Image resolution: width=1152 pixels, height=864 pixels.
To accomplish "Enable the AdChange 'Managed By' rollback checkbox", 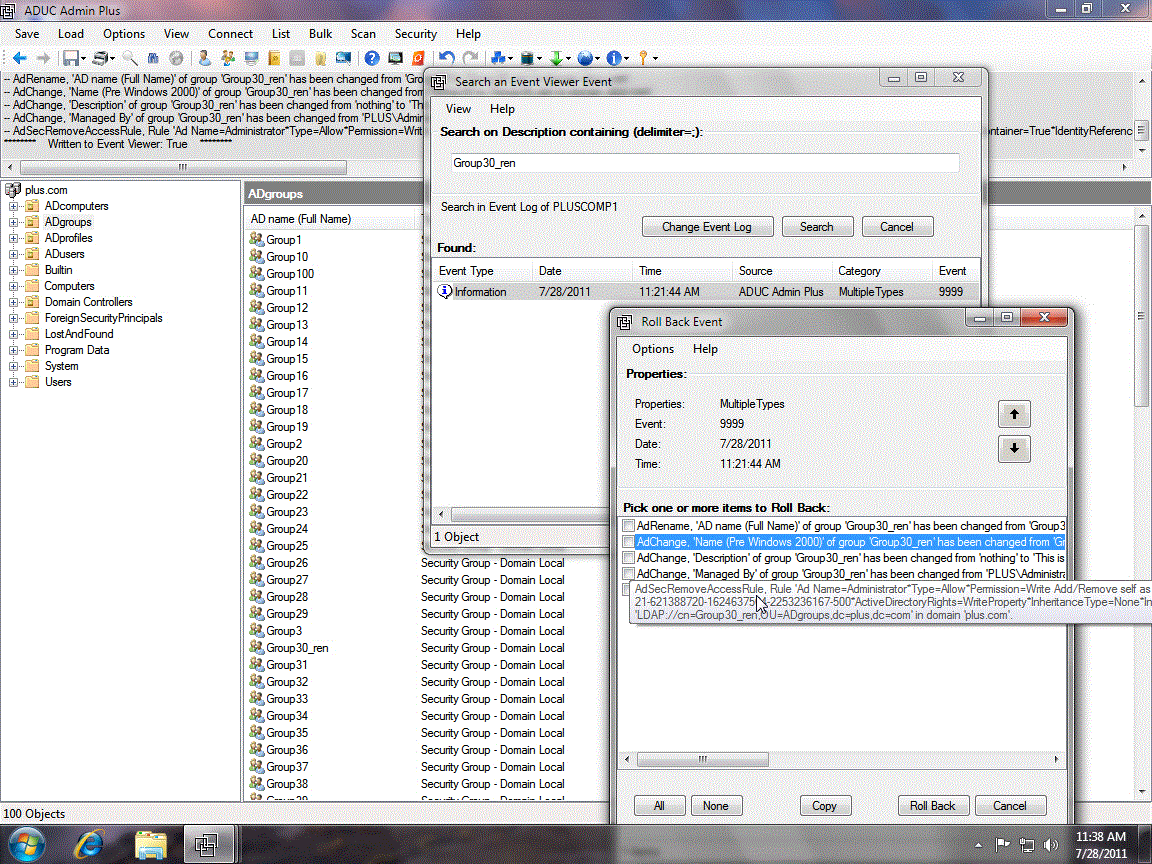I will tap(628, 574).
